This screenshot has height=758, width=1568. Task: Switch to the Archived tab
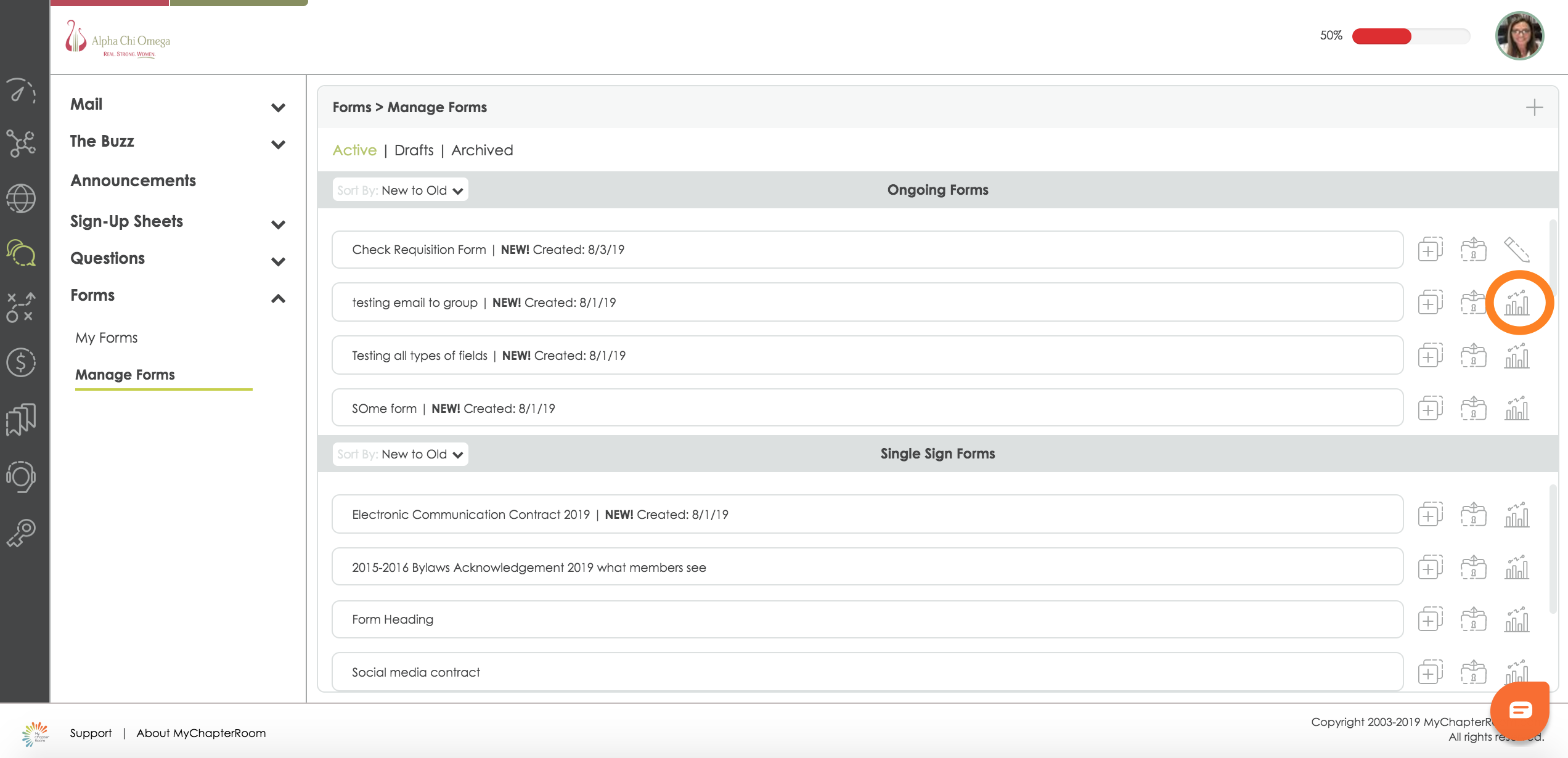pos(482,150)
